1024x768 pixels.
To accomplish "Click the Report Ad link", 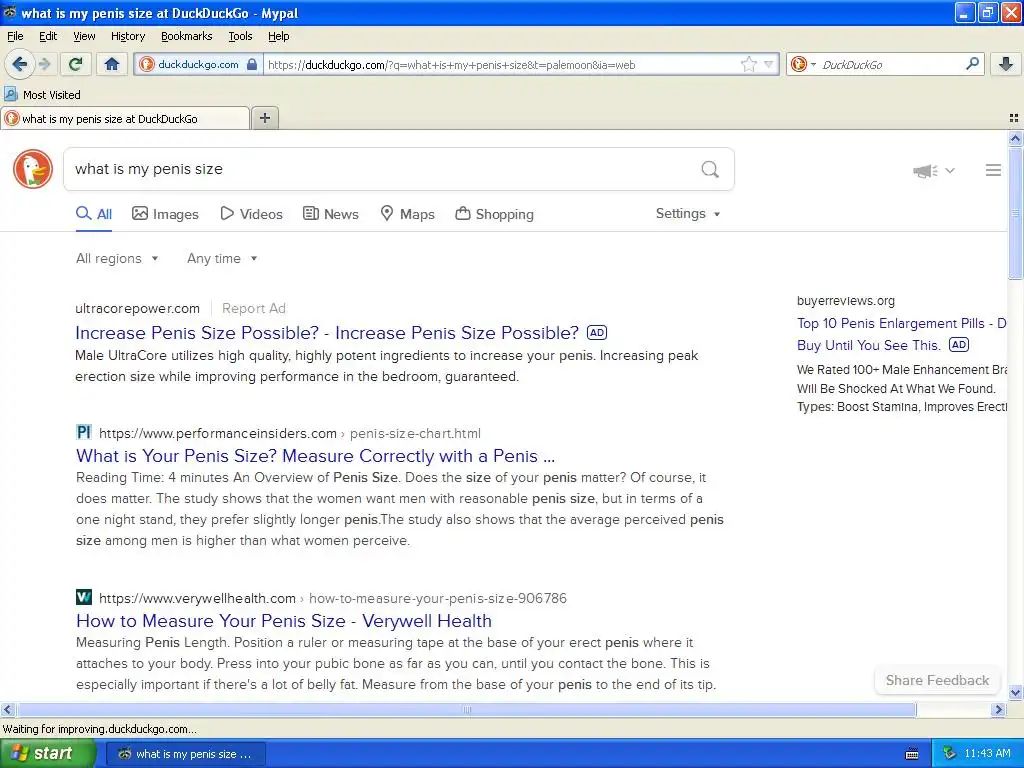I will pos(253,308).
